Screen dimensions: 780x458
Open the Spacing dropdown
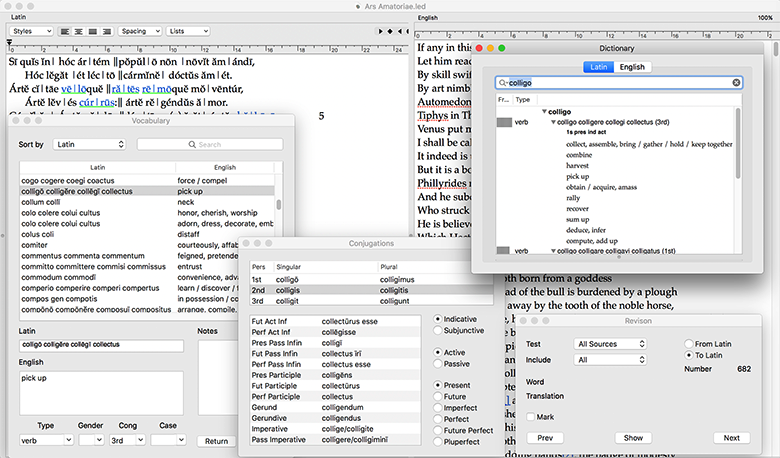pos(140,31)
